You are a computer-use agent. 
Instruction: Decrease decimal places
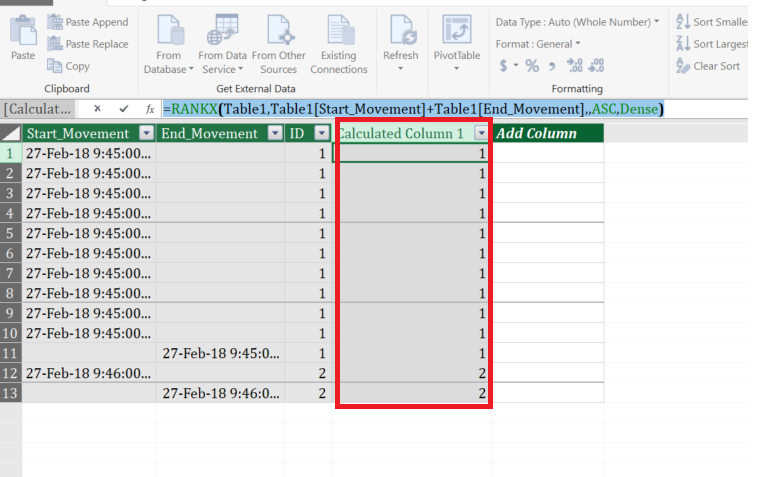596,66
